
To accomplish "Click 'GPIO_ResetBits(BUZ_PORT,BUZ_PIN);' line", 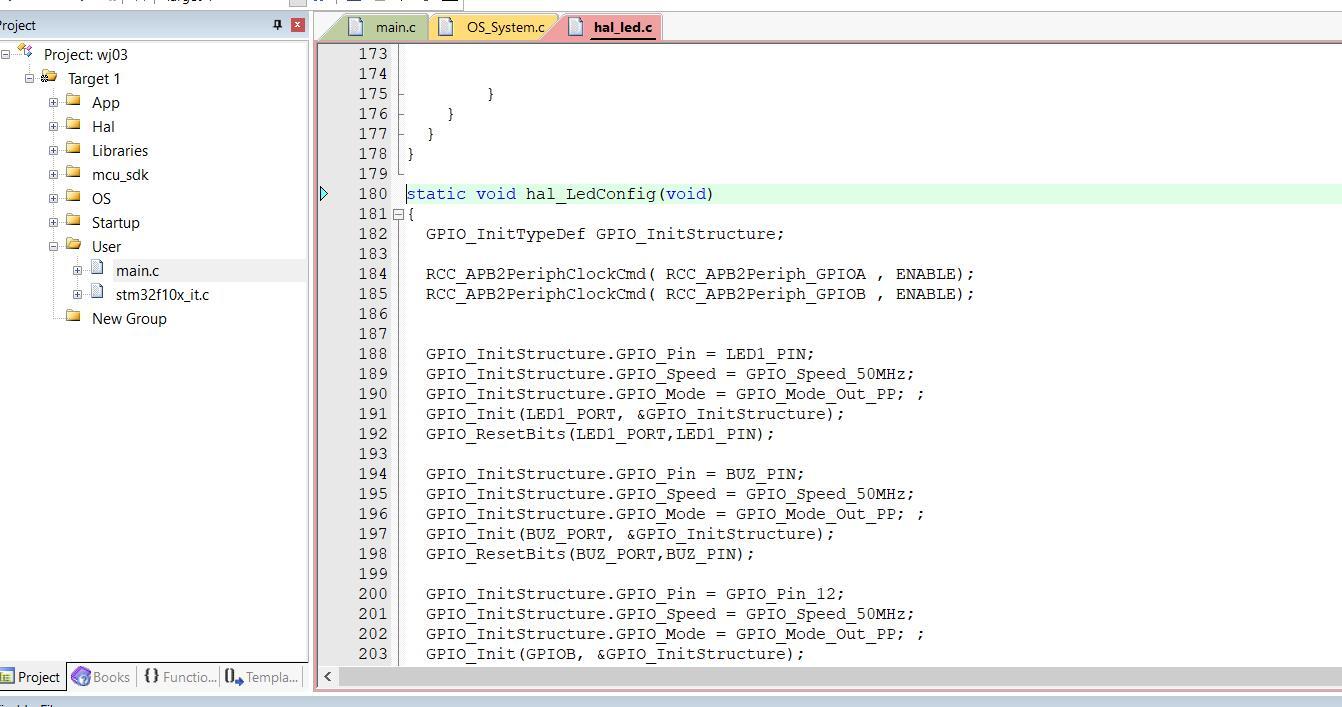I will tap(590, 554).
